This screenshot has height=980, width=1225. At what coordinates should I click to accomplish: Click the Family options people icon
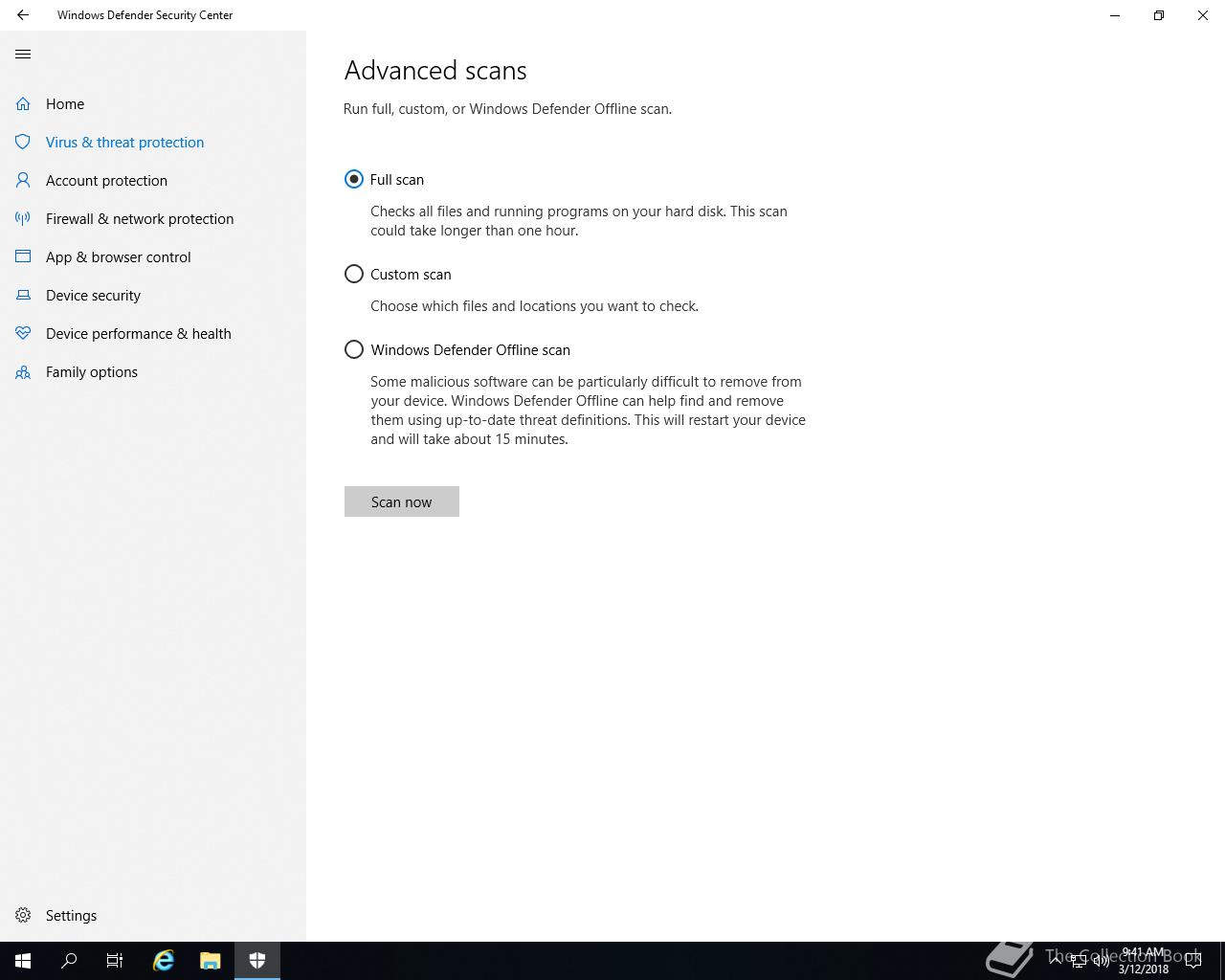pos(23,371)
